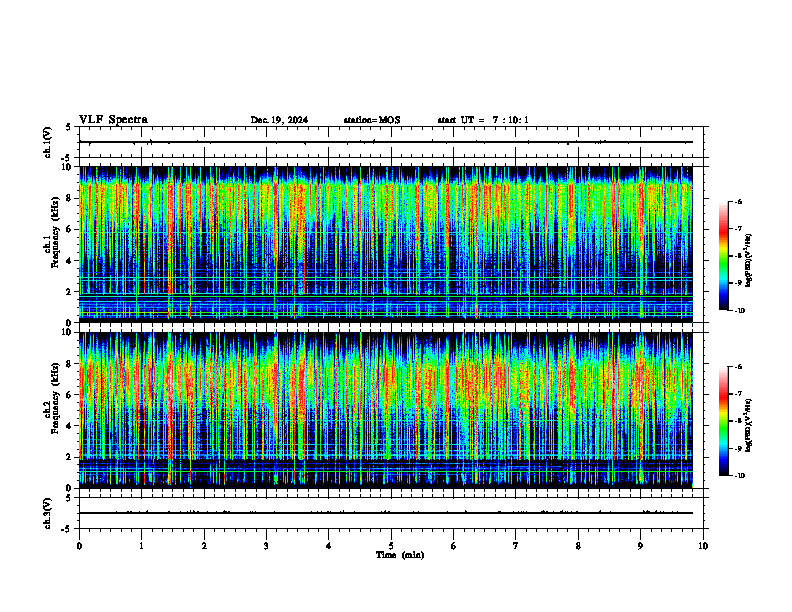Click the "6" time axis tick label
This screenshot has width=792, height=612.
tap(454, 546)
